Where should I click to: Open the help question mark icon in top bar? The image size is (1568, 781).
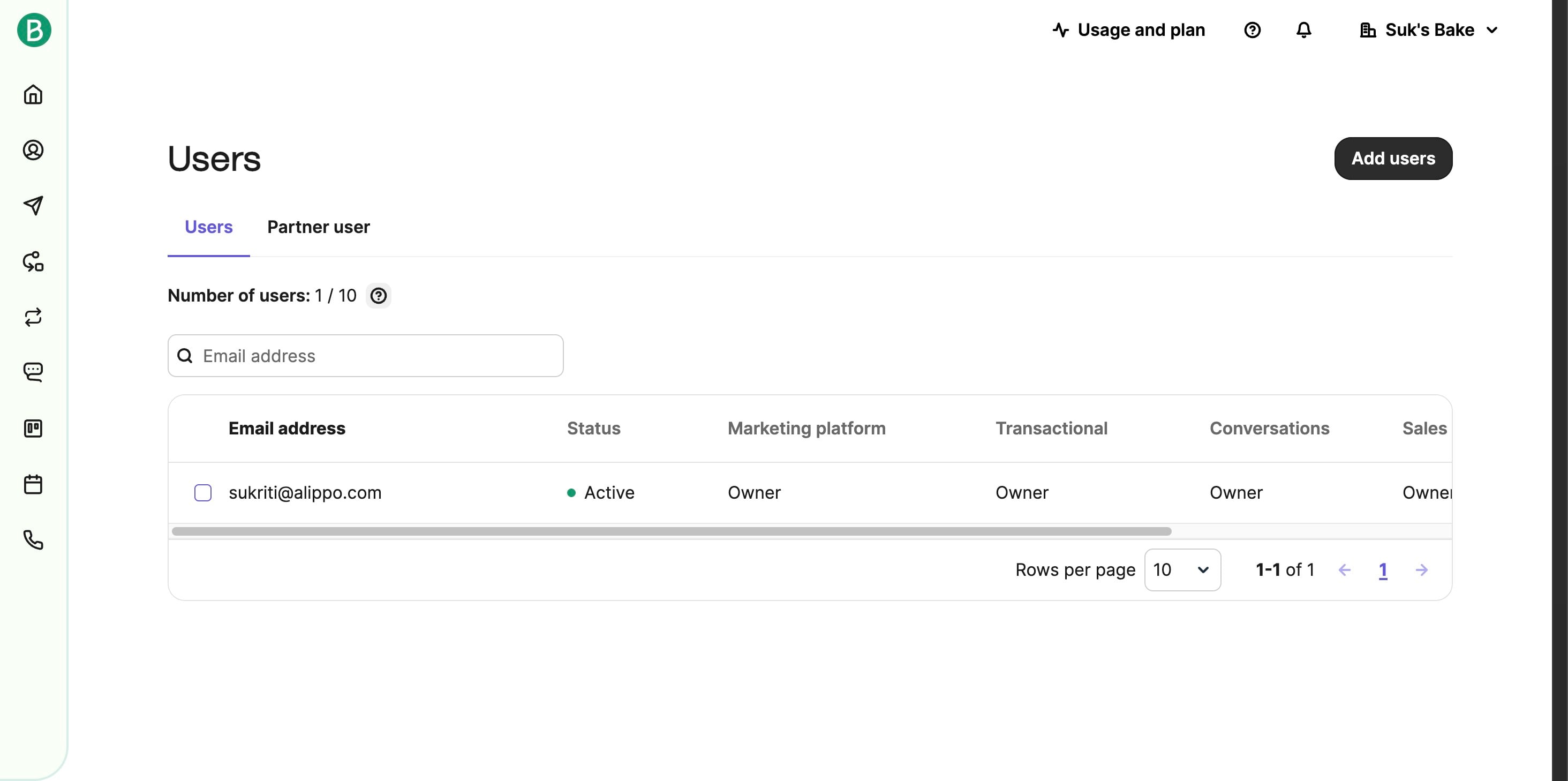[1252, 30]
